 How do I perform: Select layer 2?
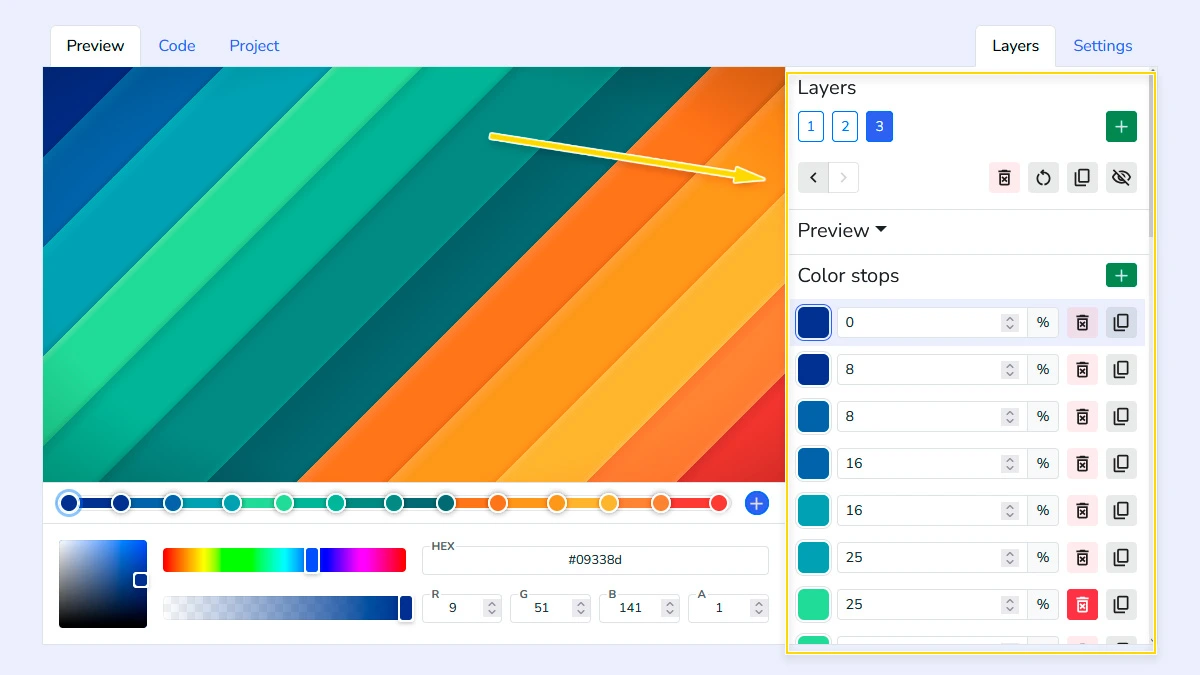click(845, 126)
